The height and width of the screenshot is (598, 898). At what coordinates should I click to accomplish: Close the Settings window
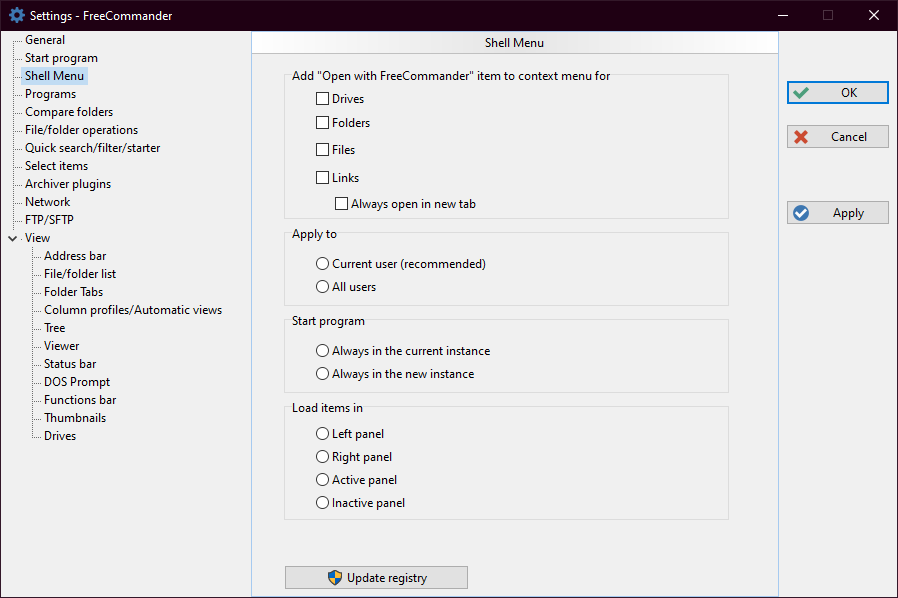(x=874, y=15)
